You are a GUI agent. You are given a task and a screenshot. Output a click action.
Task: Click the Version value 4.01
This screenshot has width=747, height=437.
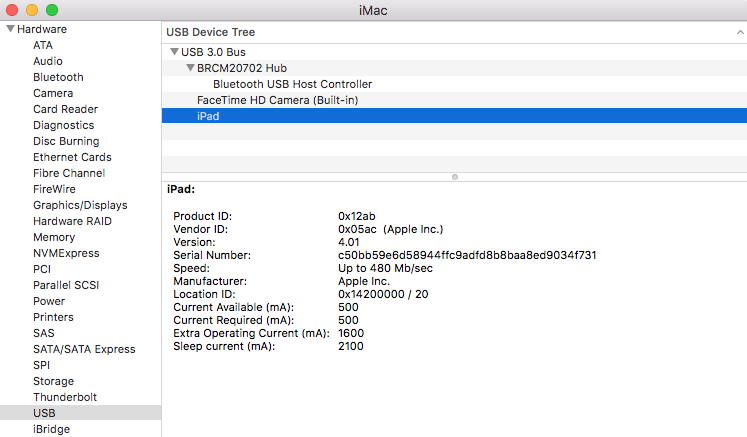click(349, 242)
